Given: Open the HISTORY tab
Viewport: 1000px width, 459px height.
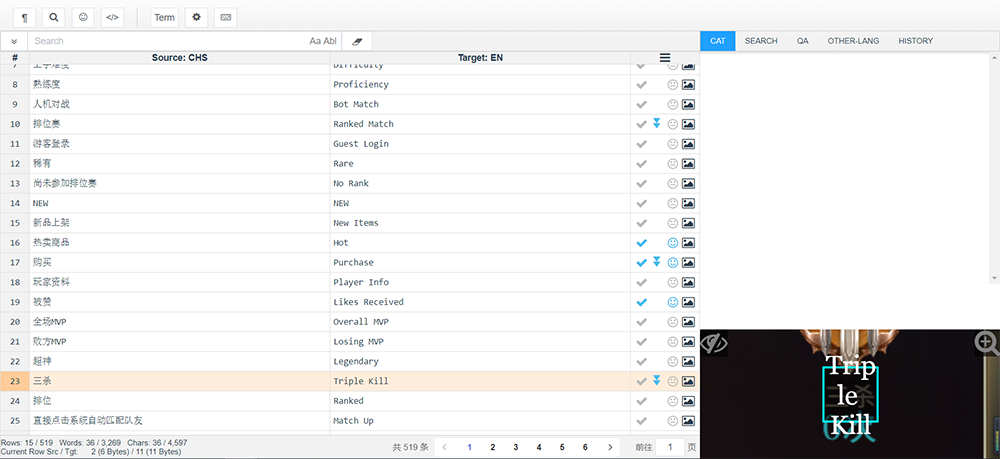Looking at the screenshot, I should click(x=915, y=41).
